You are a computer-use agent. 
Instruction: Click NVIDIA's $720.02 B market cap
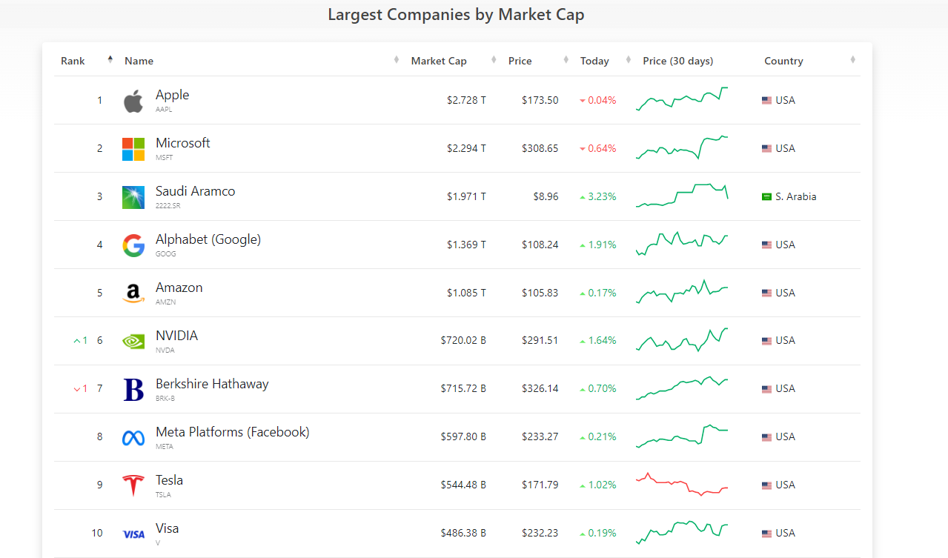point(463,340)
